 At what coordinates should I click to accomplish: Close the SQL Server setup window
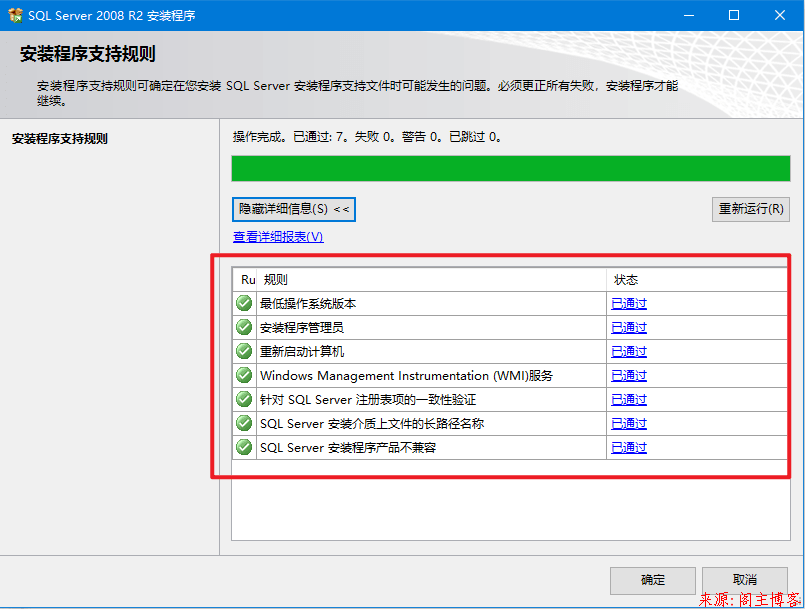click(780, 15)
